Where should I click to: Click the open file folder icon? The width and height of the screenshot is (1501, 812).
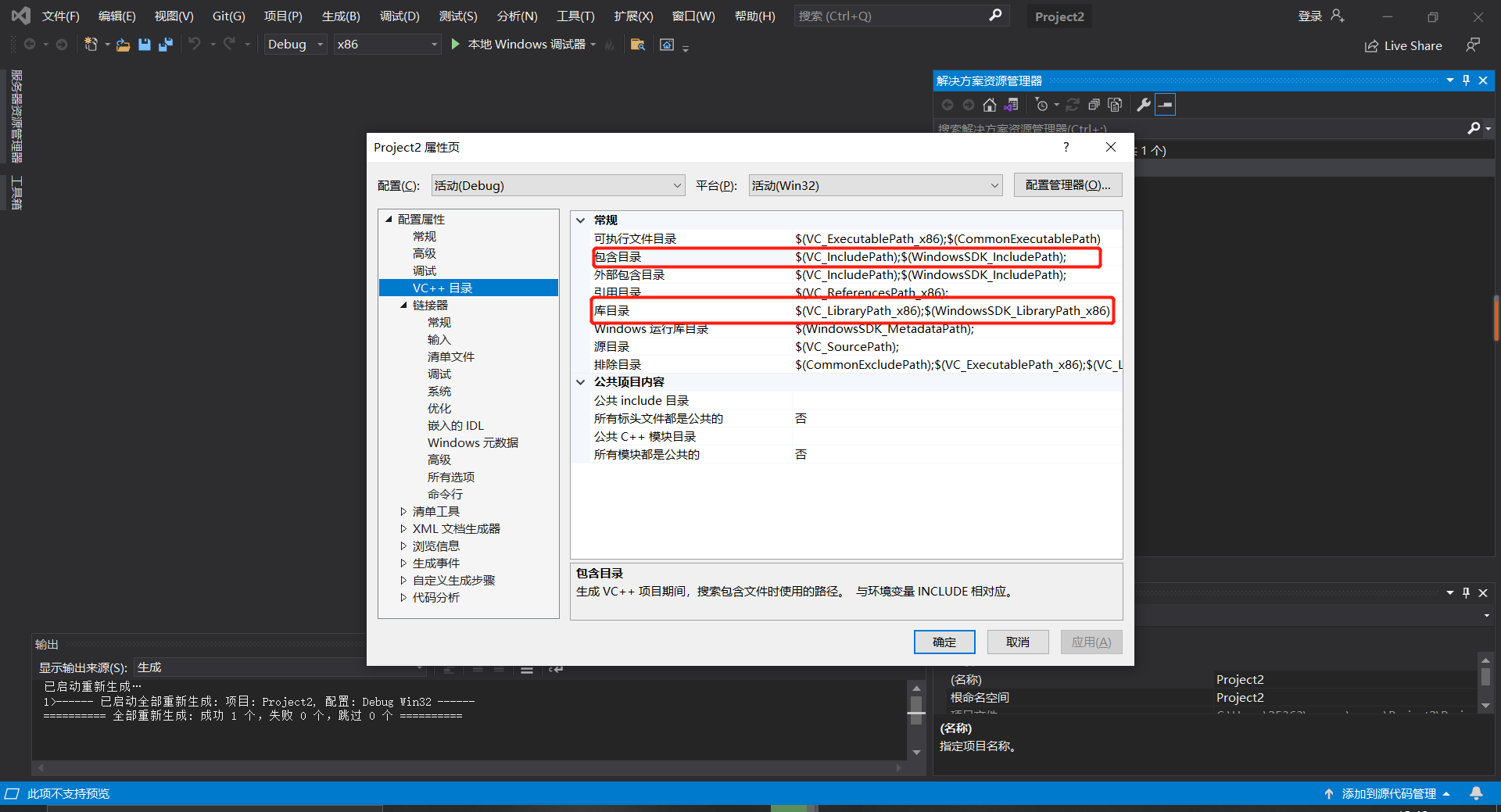[x=123, y=45]
